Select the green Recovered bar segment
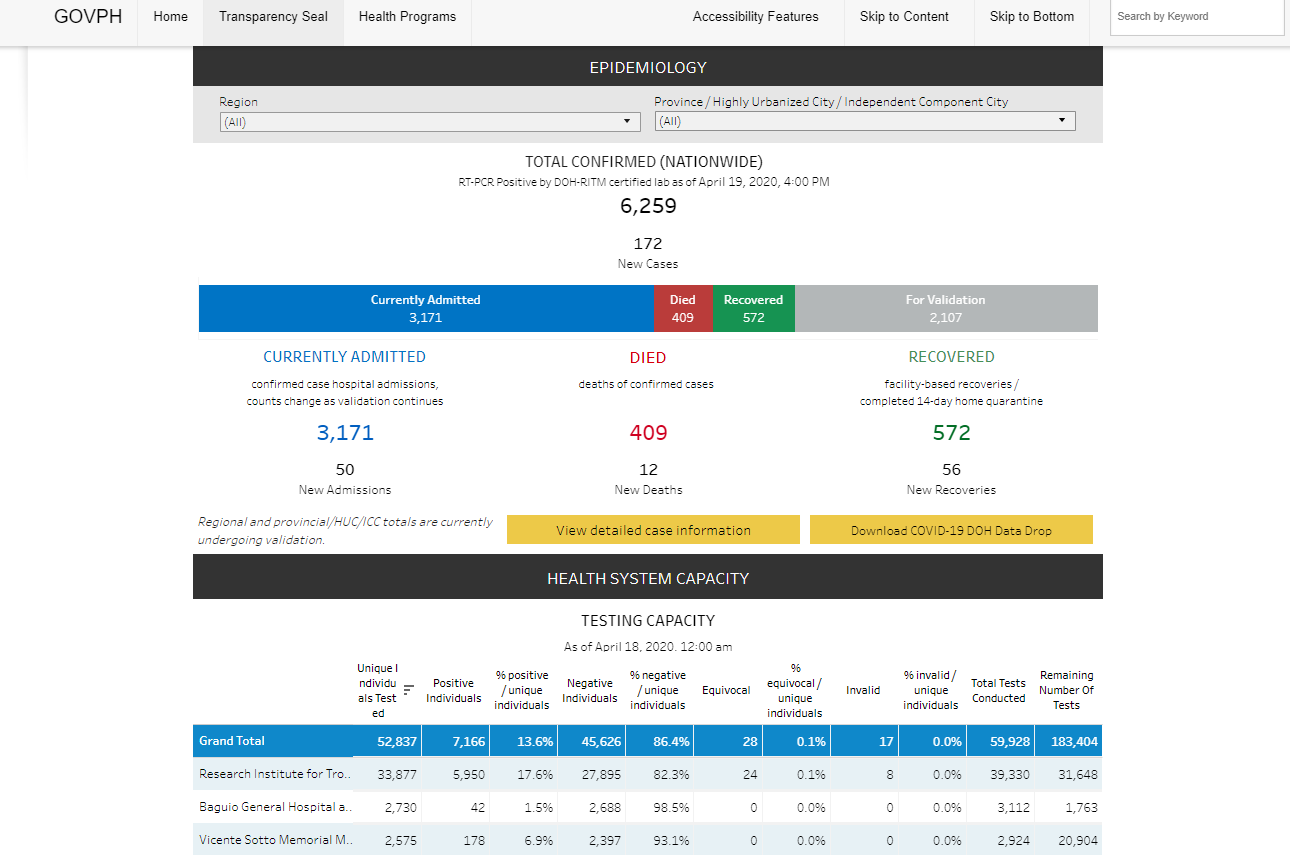This screenshot has width=1290, height=855. click(x=753, y=309)
